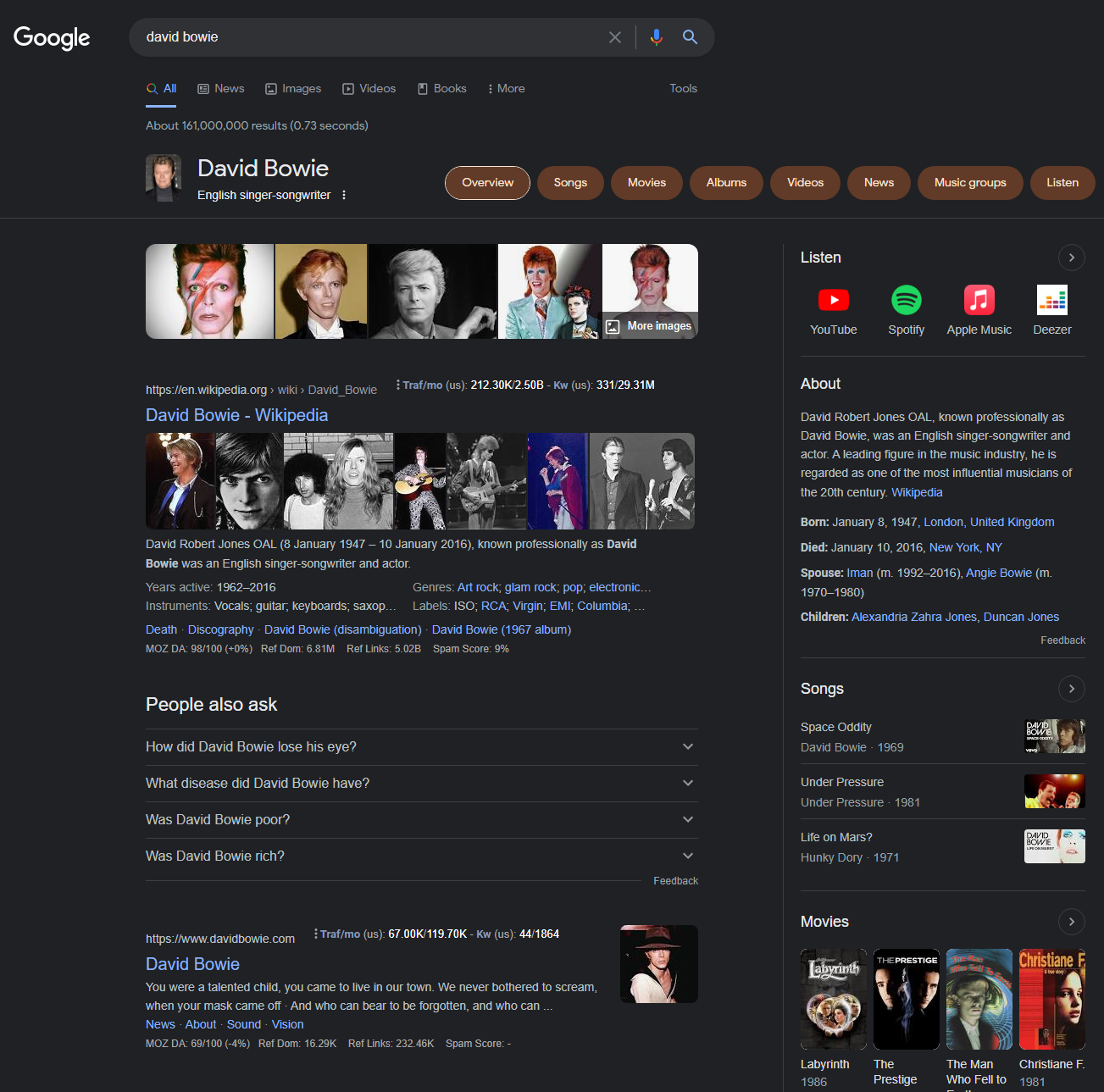
Task: Open Apple Music listen option
Action: [979, 310]
